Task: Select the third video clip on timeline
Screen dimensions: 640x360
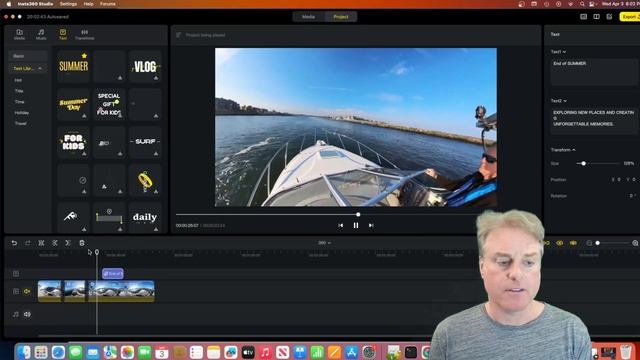Action: pyautogui.click(x=122, y=291)
